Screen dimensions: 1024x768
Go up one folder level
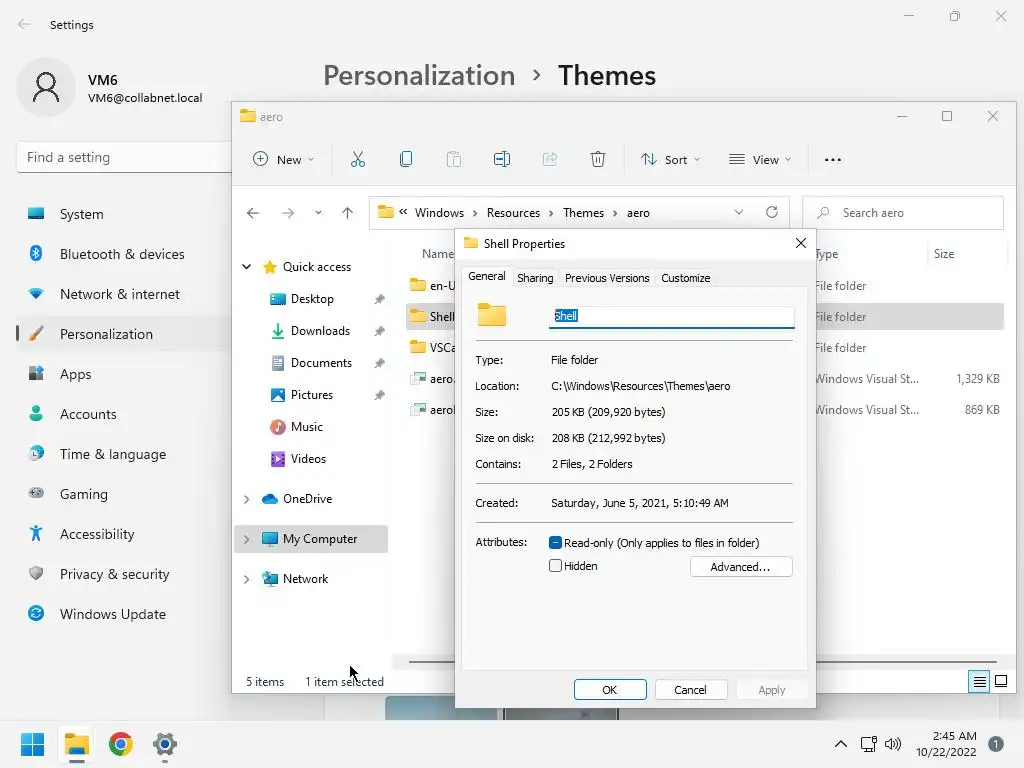(347, 213)
